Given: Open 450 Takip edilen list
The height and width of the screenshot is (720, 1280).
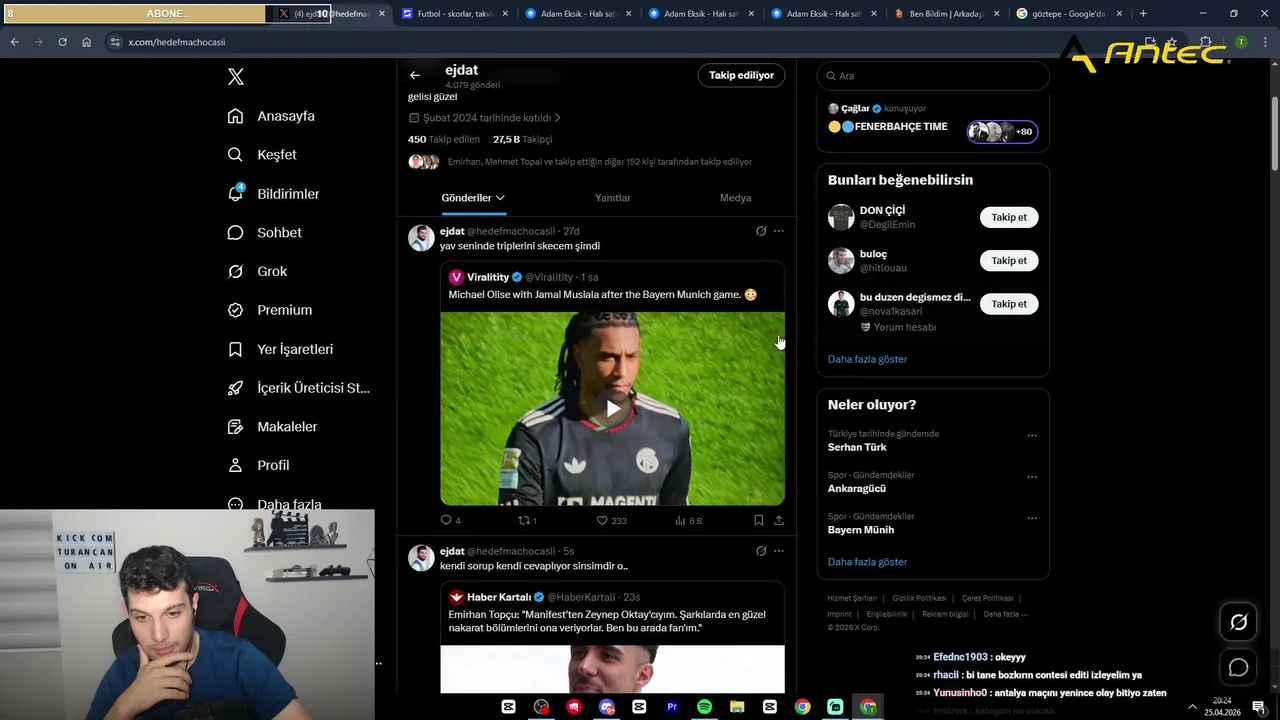Looking at the screenshot, I should 444,140.
